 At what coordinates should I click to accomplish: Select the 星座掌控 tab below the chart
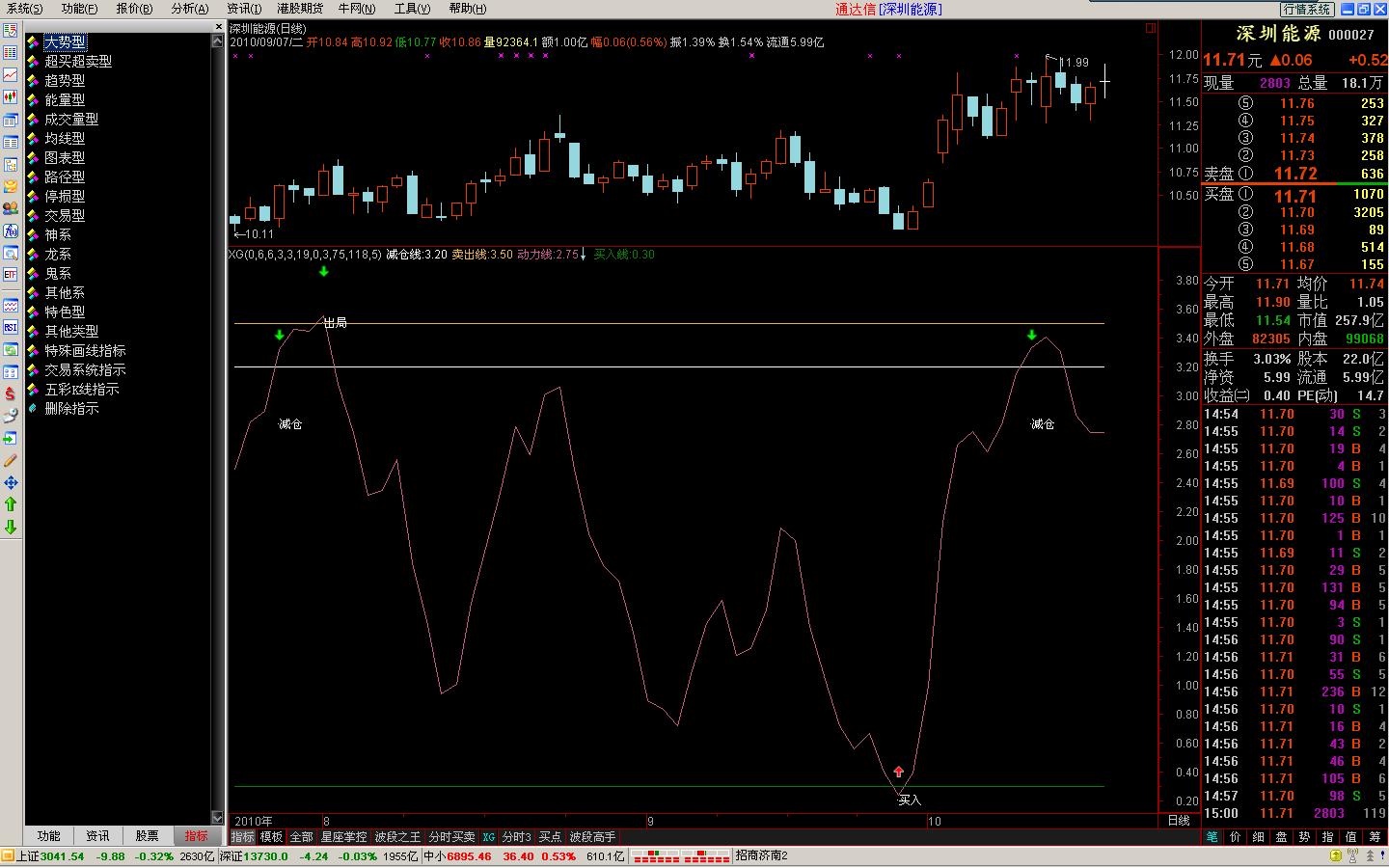[x=343, y=837]
